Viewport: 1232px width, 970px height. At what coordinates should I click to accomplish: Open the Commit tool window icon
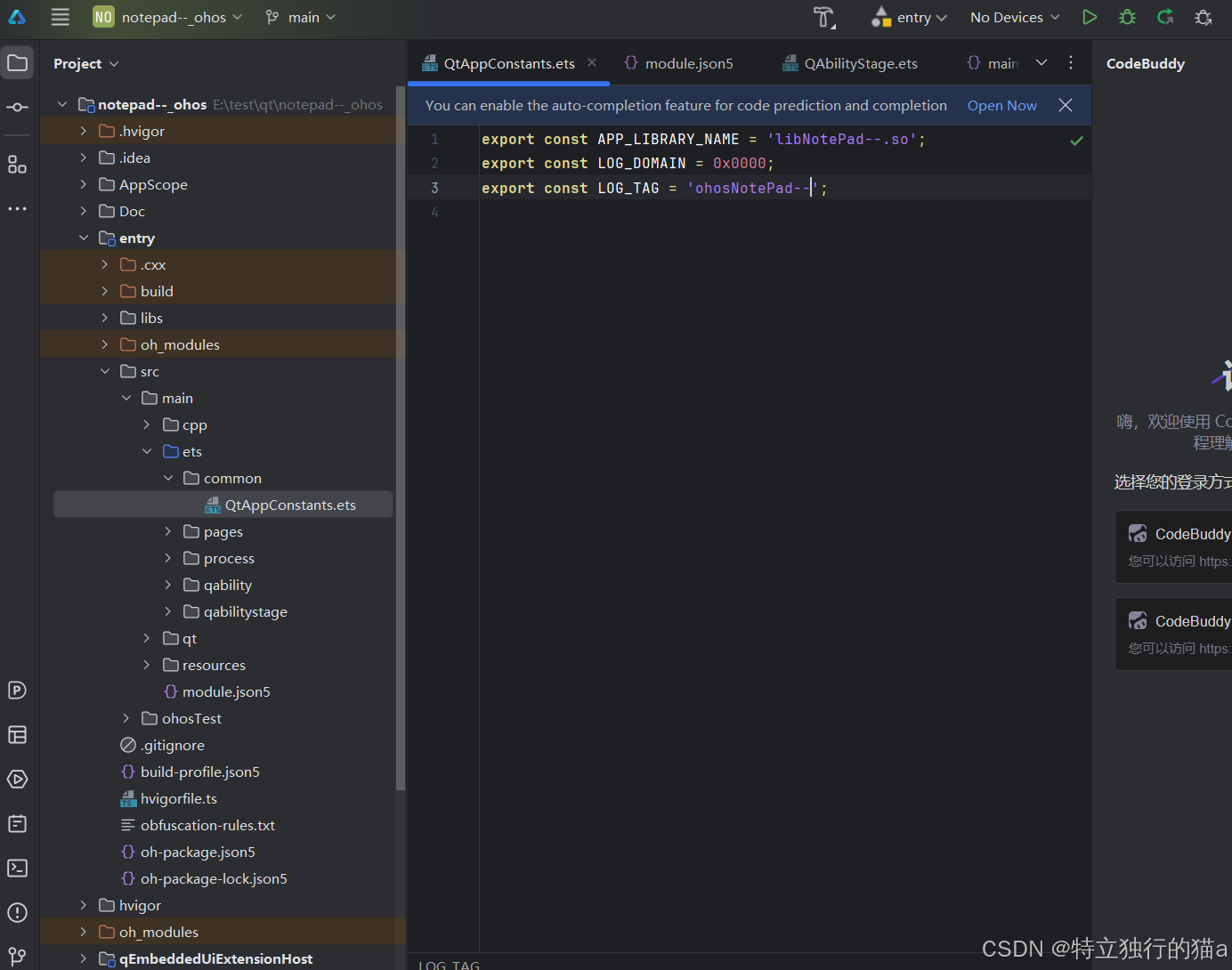(x=17, y=108)
